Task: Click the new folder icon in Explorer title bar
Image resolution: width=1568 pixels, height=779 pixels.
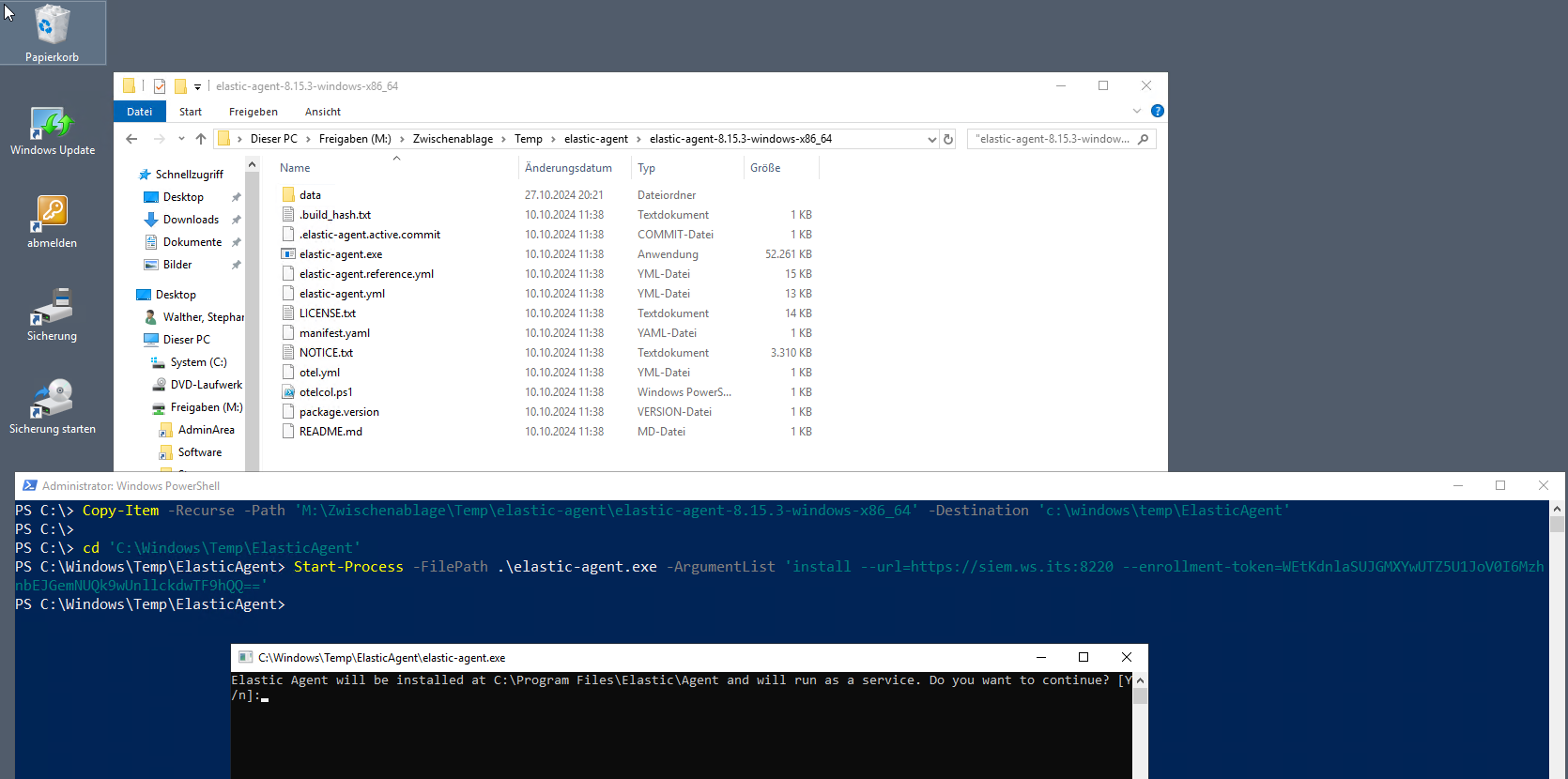Action: pyautogui.click(x=180, y=86)
